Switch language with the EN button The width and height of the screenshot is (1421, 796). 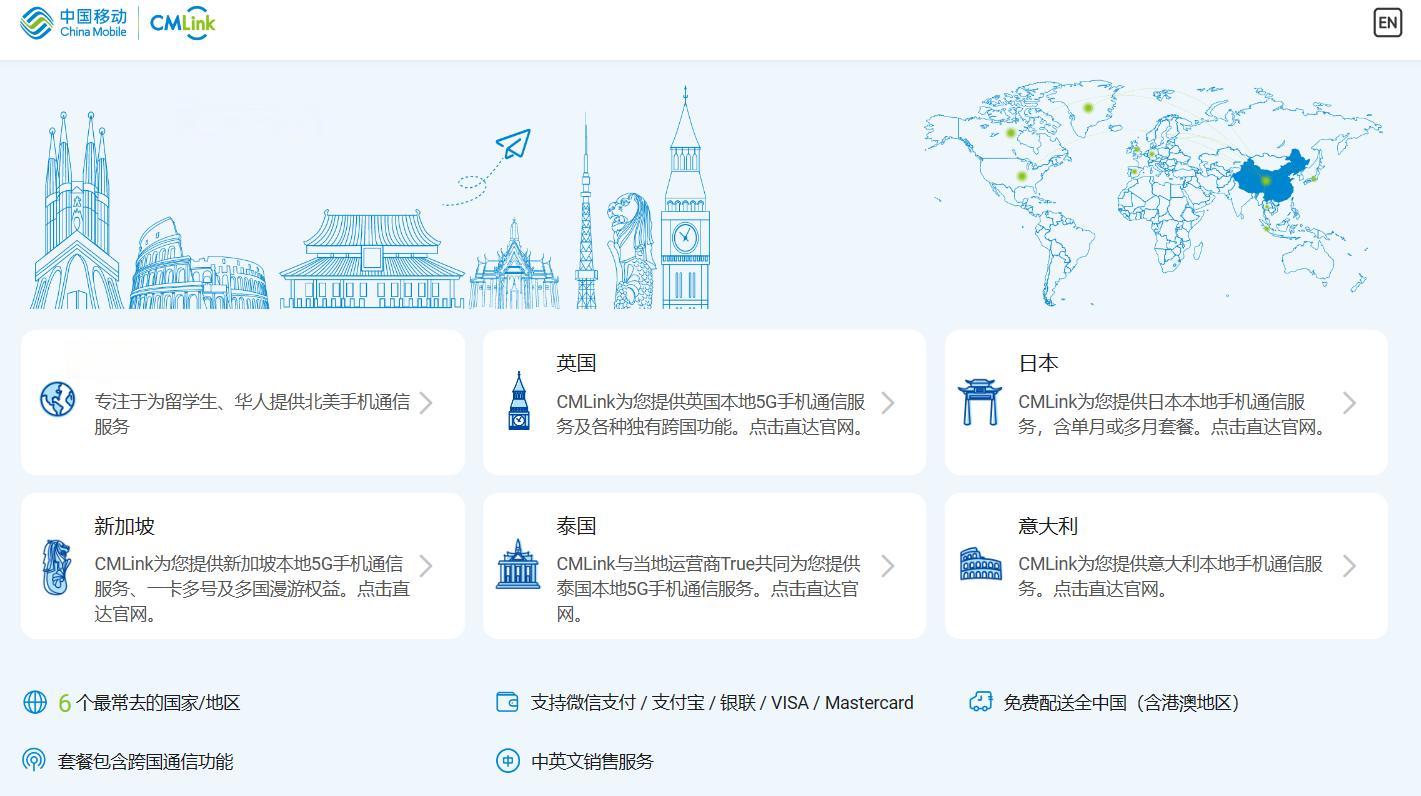tap(1387, 23)
